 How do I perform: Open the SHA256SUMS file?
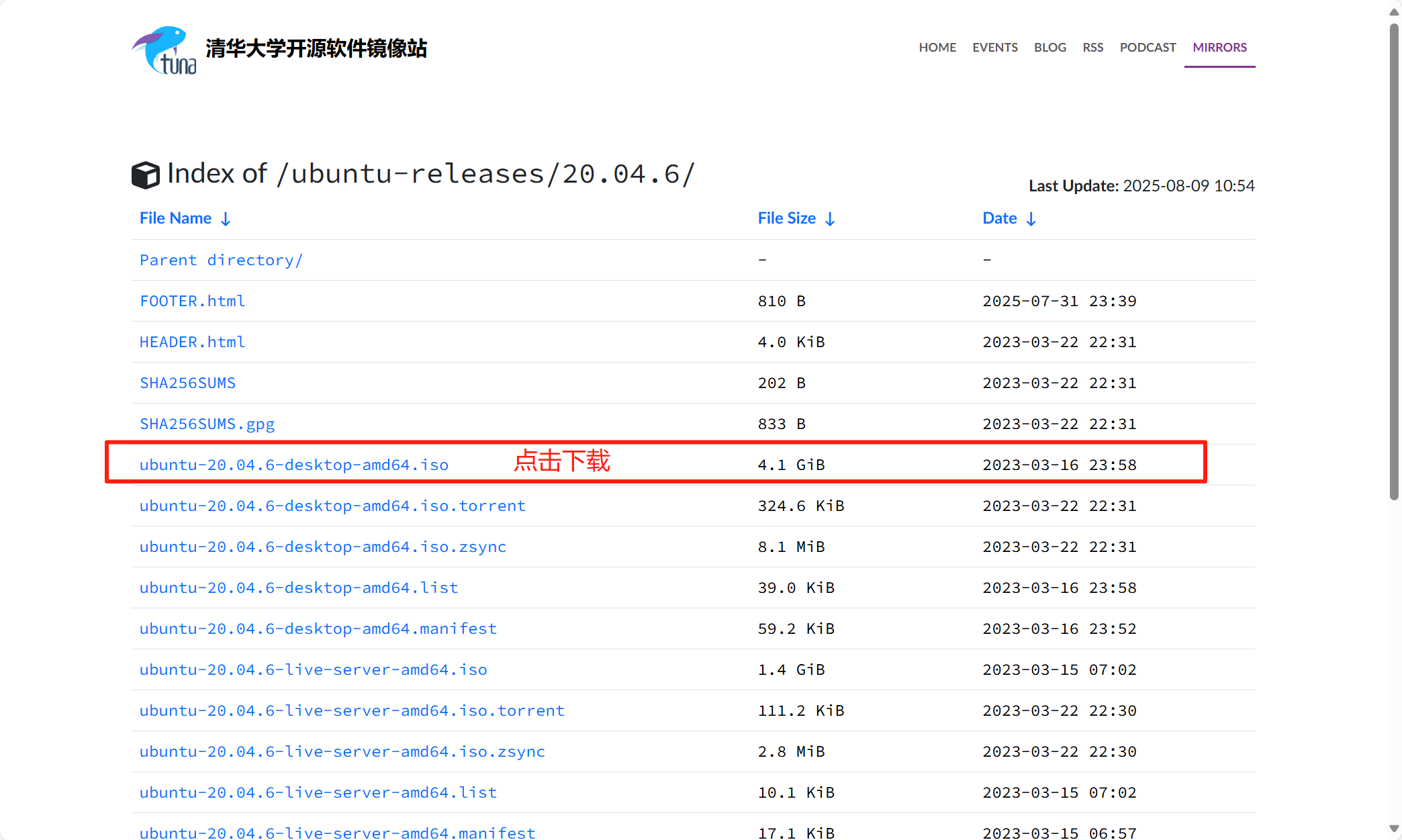click(187, 383)
